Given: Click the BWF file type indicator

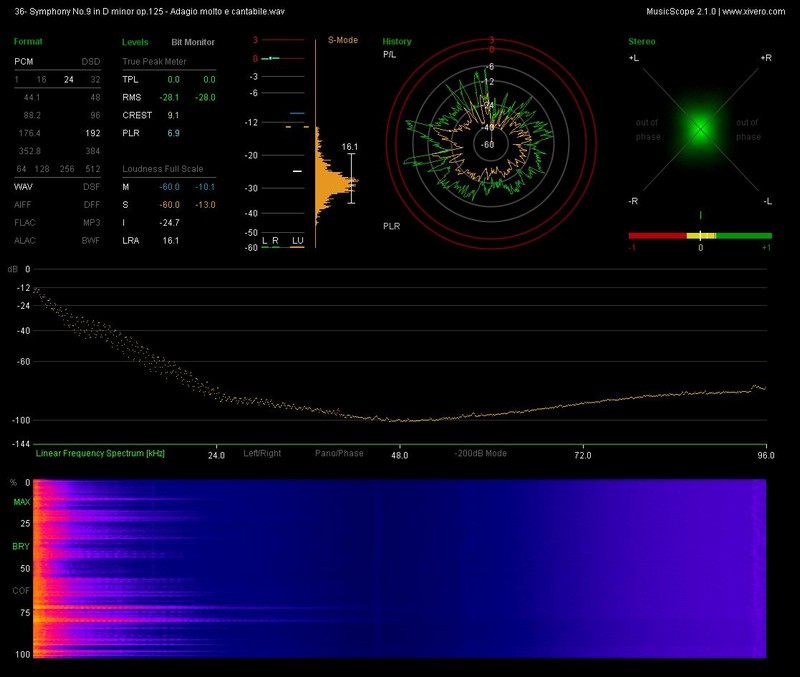Looking at the screenshot, I should [x=91, y=240].
